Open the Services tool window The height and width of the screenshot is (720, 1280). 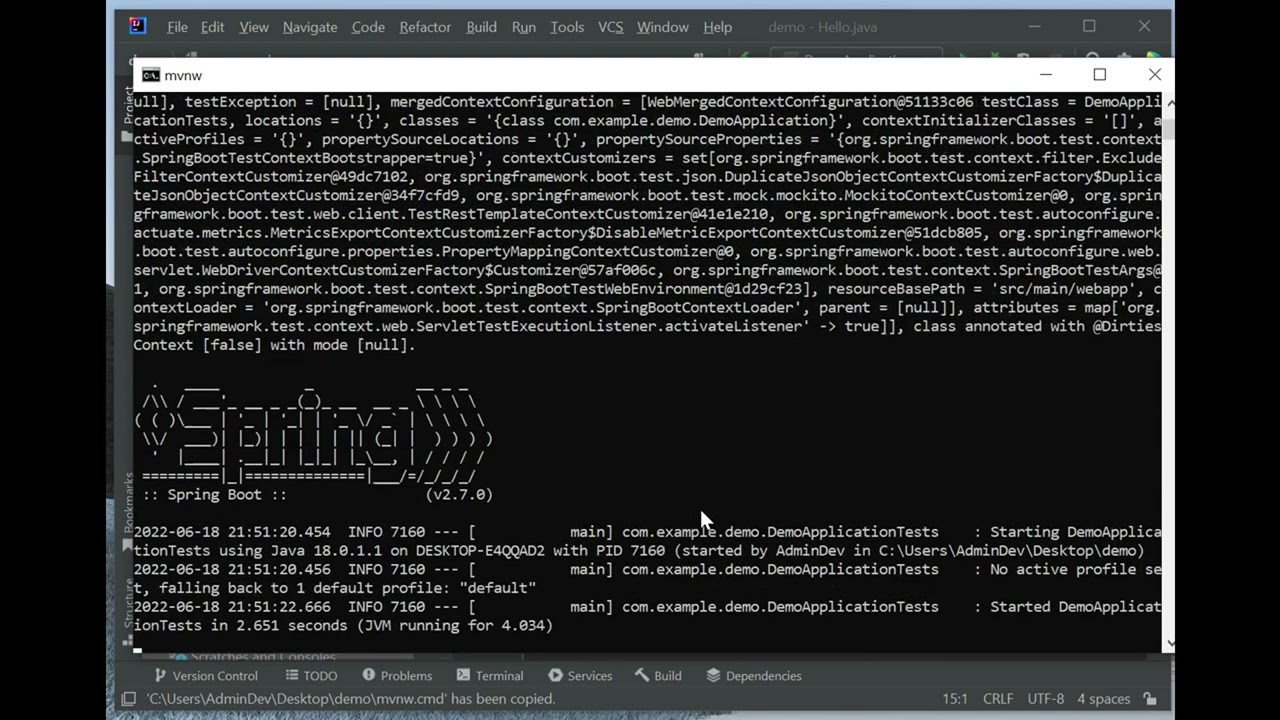[580, 676]
